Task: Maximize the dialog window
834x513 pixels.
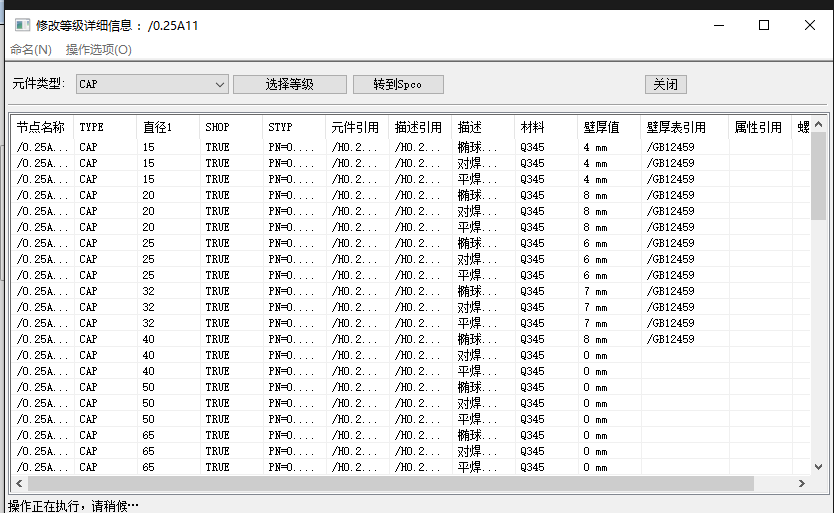Action: (x=764, y=25)
